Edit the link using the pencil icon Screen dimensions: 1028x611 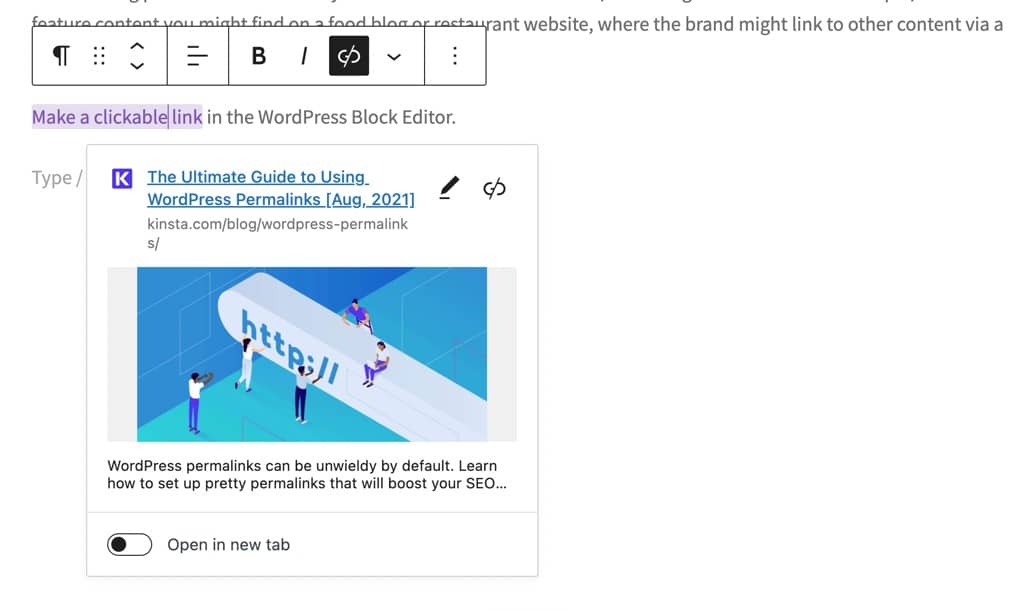[x=448, y=185]
